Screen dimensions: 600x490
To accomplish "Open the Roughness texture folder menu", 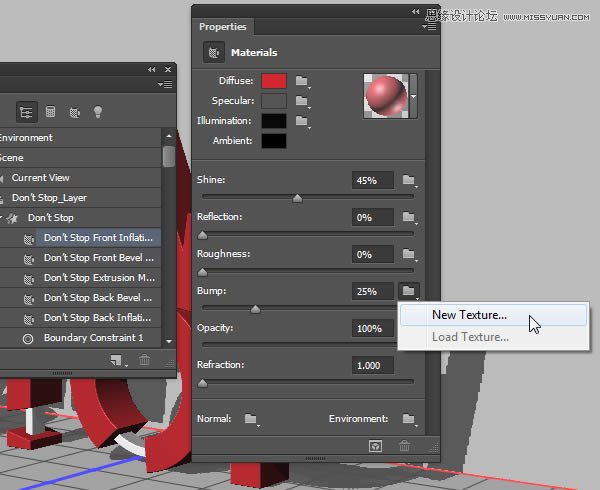I will coord(409,254).
